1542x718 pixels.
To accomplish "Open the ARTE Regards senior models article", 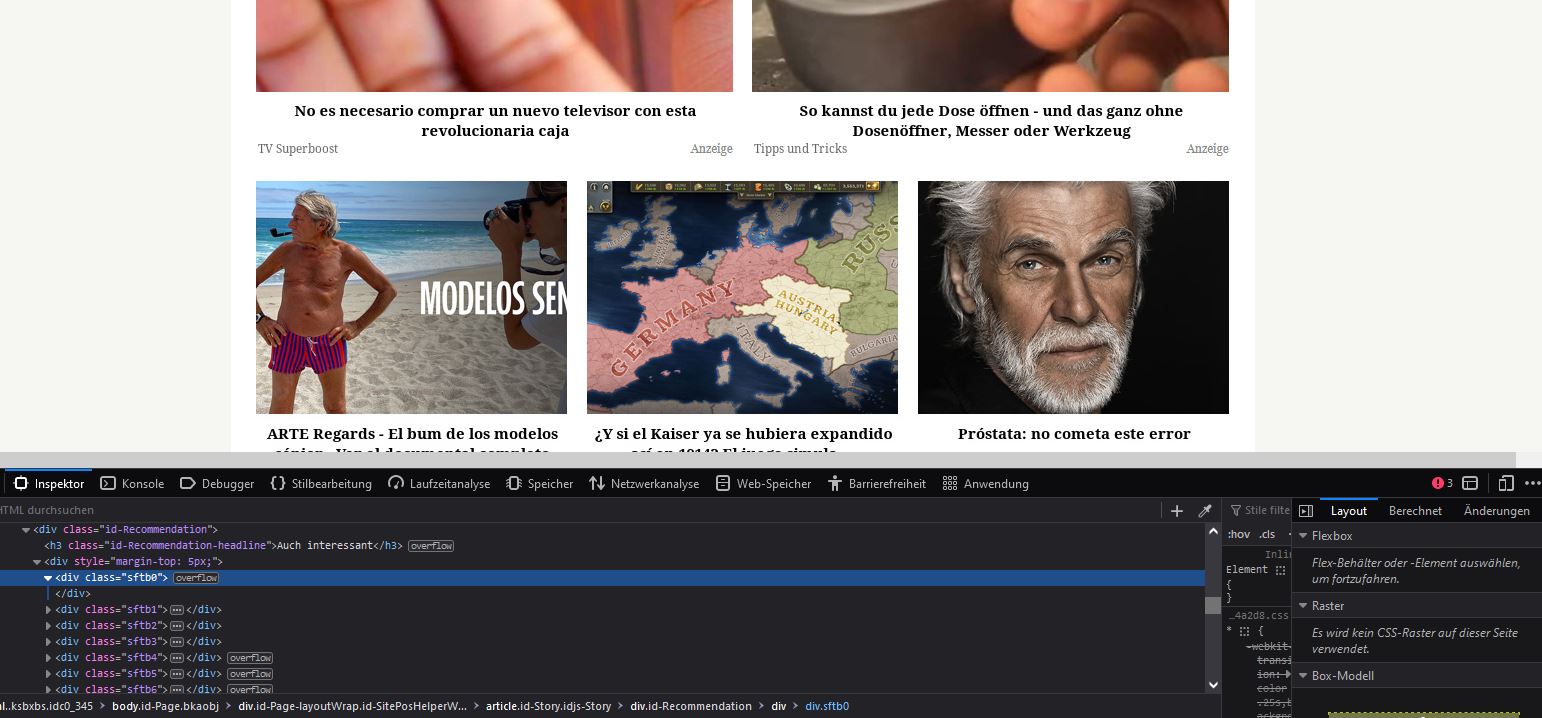I will click(412, 434).
